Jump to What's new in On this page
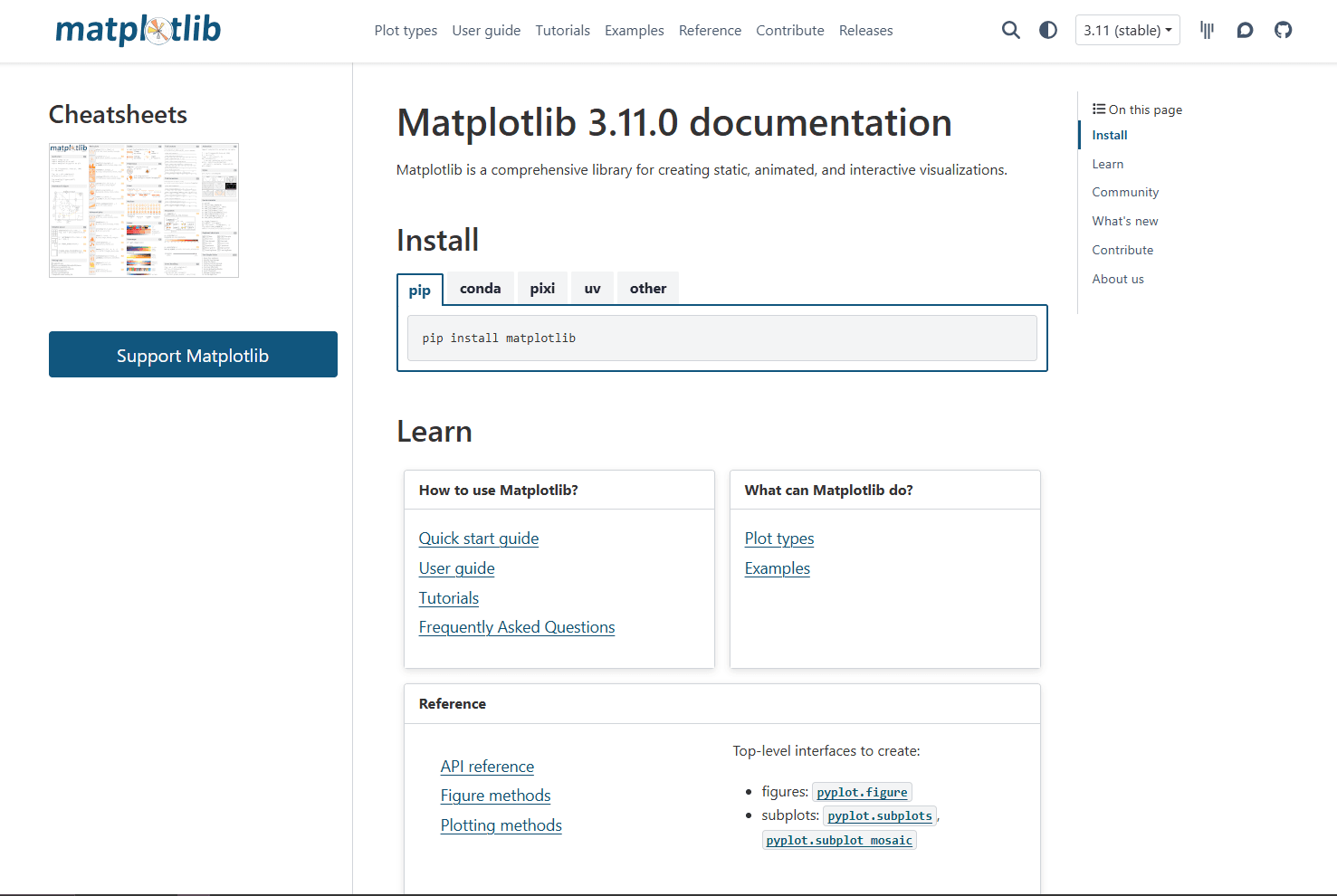This screenshot has width=1337, height=896. [1125, 221]
